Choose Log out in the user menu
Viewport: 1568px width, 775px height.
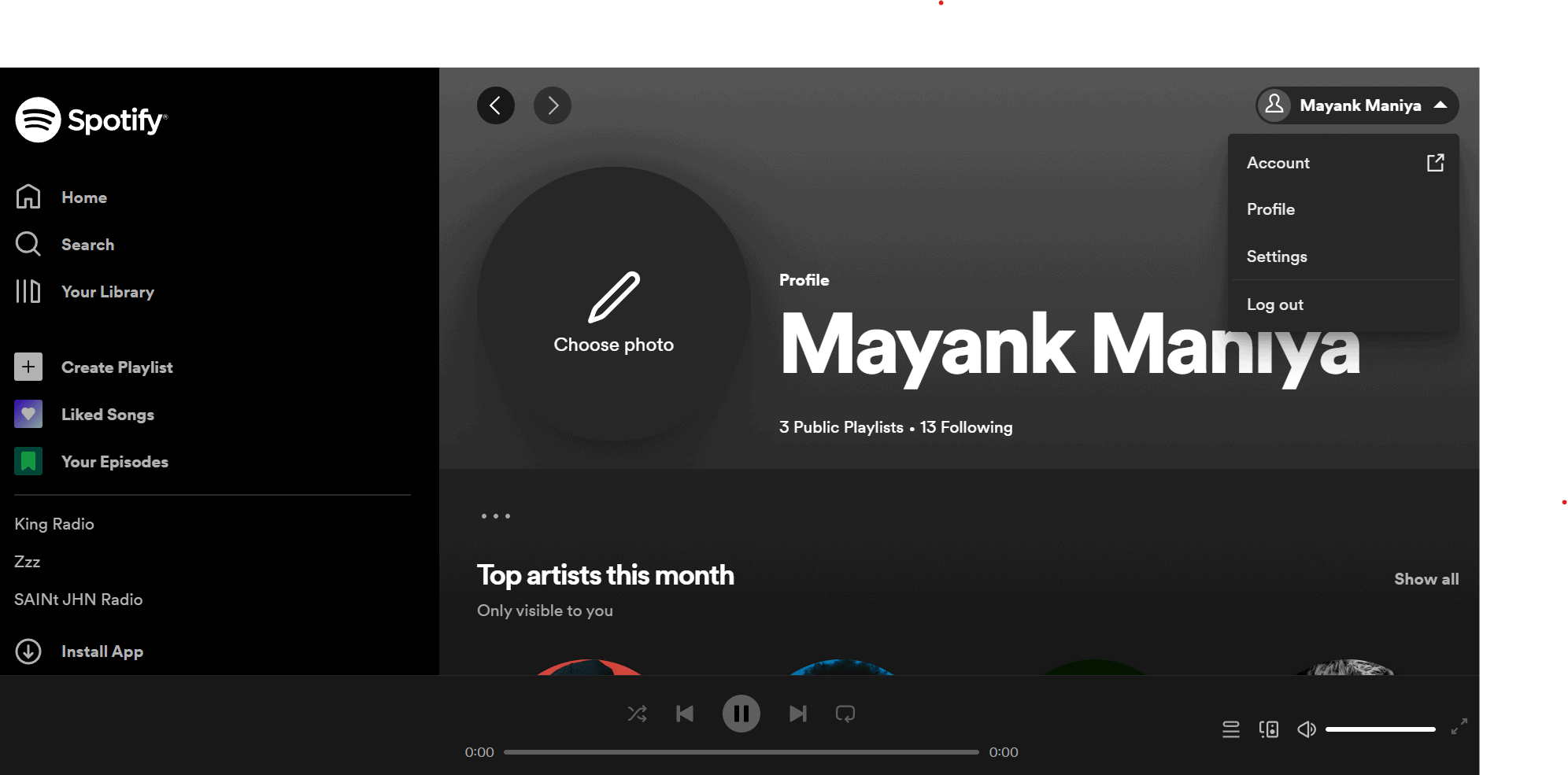1275,304
